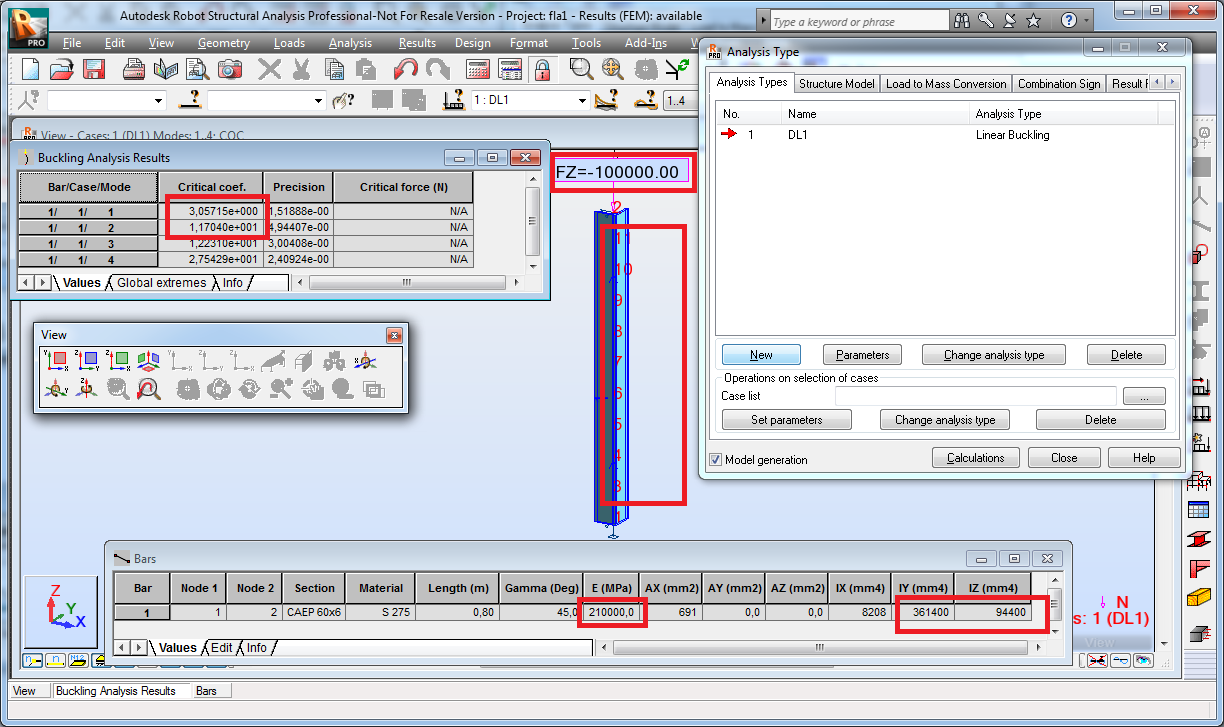Open the Loads menu

coord(289,43)
